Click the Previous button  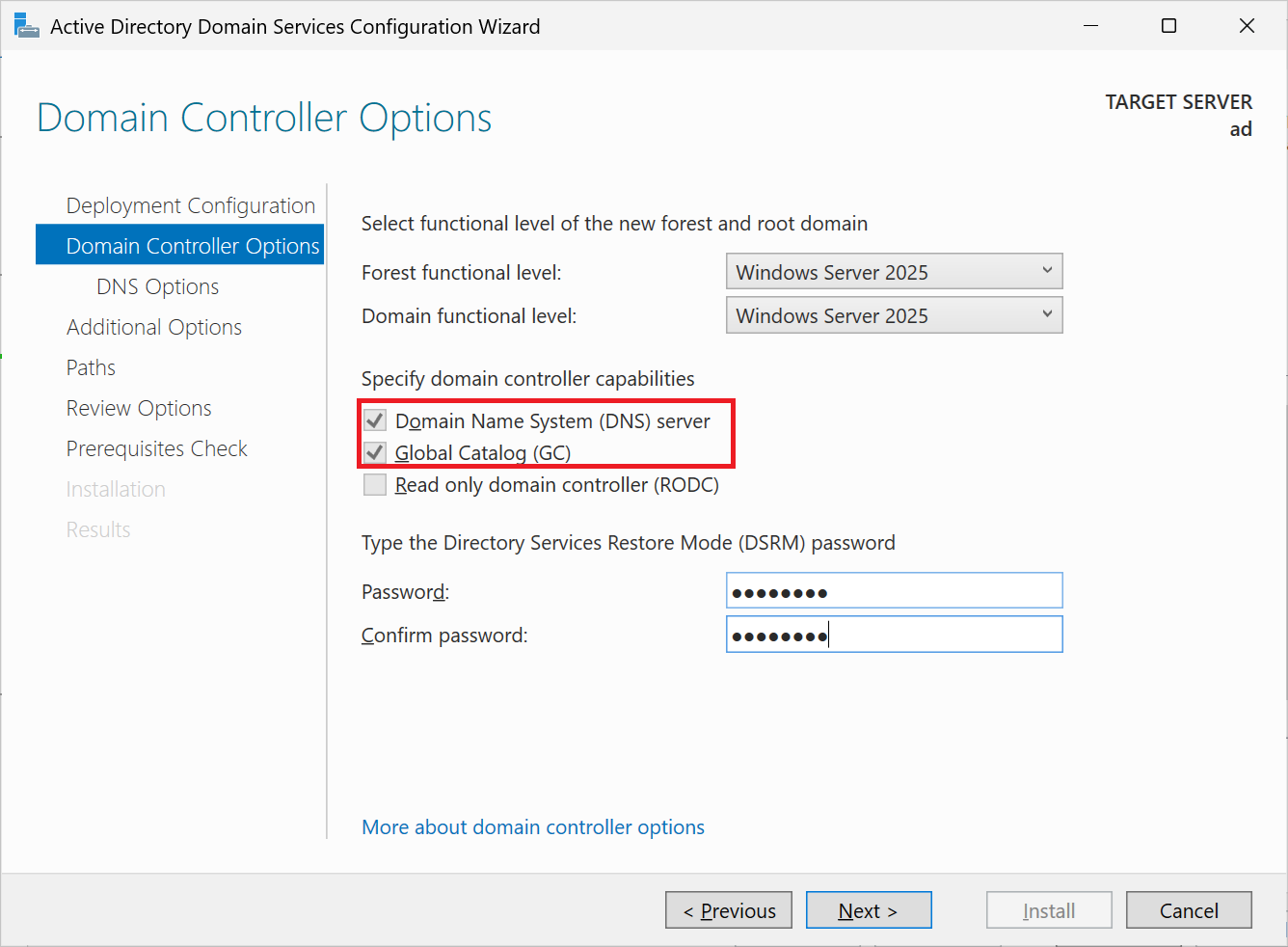coord(729,910)
